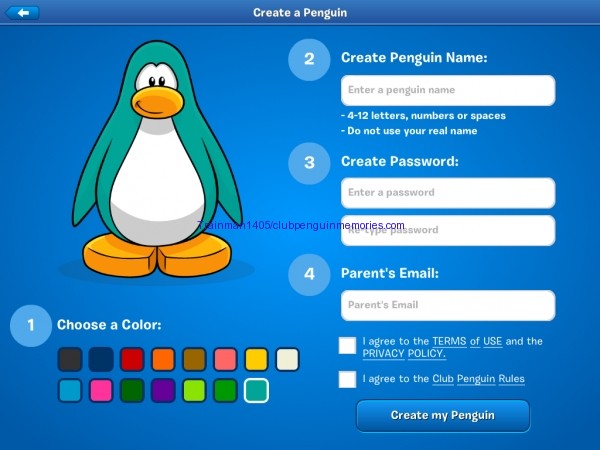This screenshot has height=450, width=600.
Task: Click the Enter a password field
Action: point(447,192)
